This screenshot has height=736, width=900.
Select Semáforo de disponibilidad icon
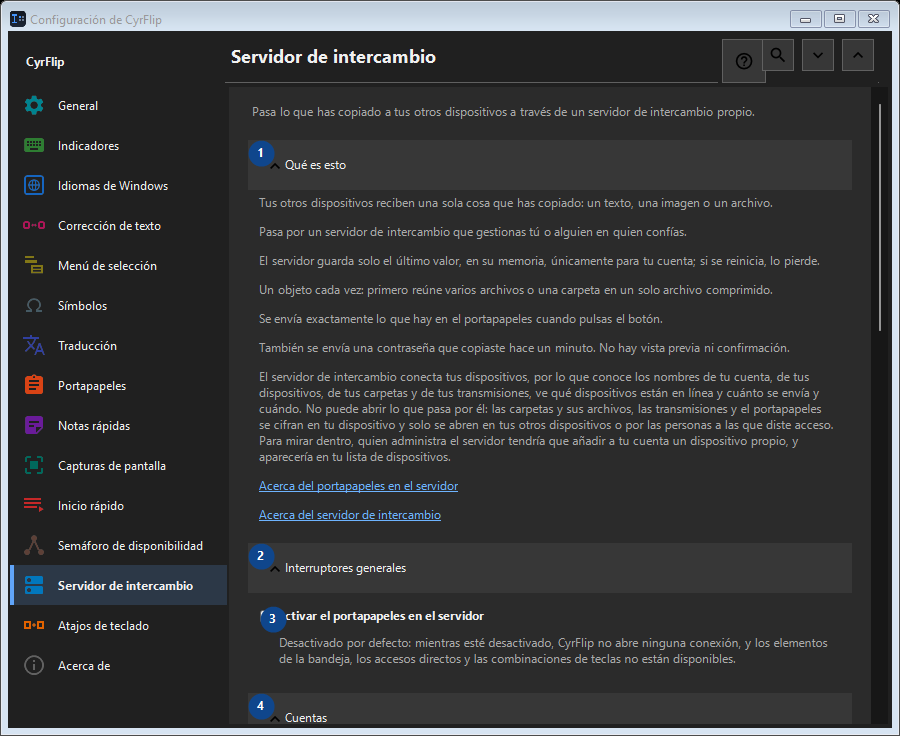click(34, 545)
